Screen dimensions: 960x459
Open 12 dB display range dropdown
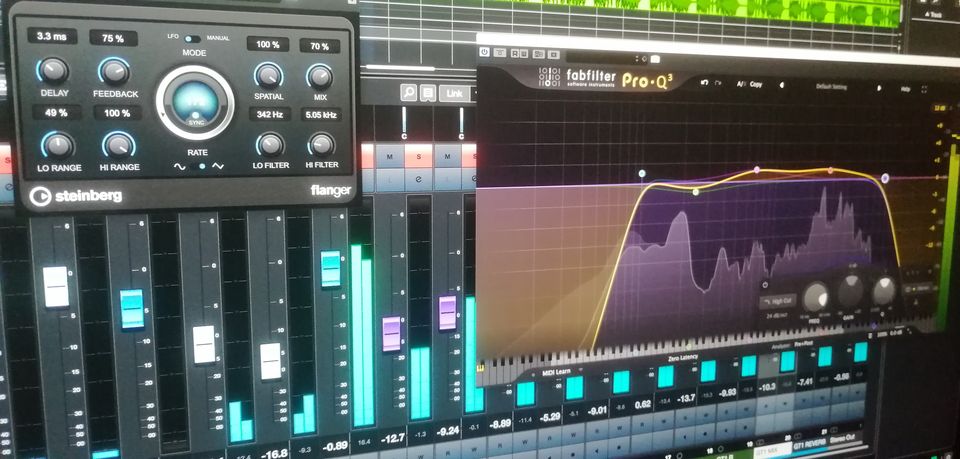[938, 108]
